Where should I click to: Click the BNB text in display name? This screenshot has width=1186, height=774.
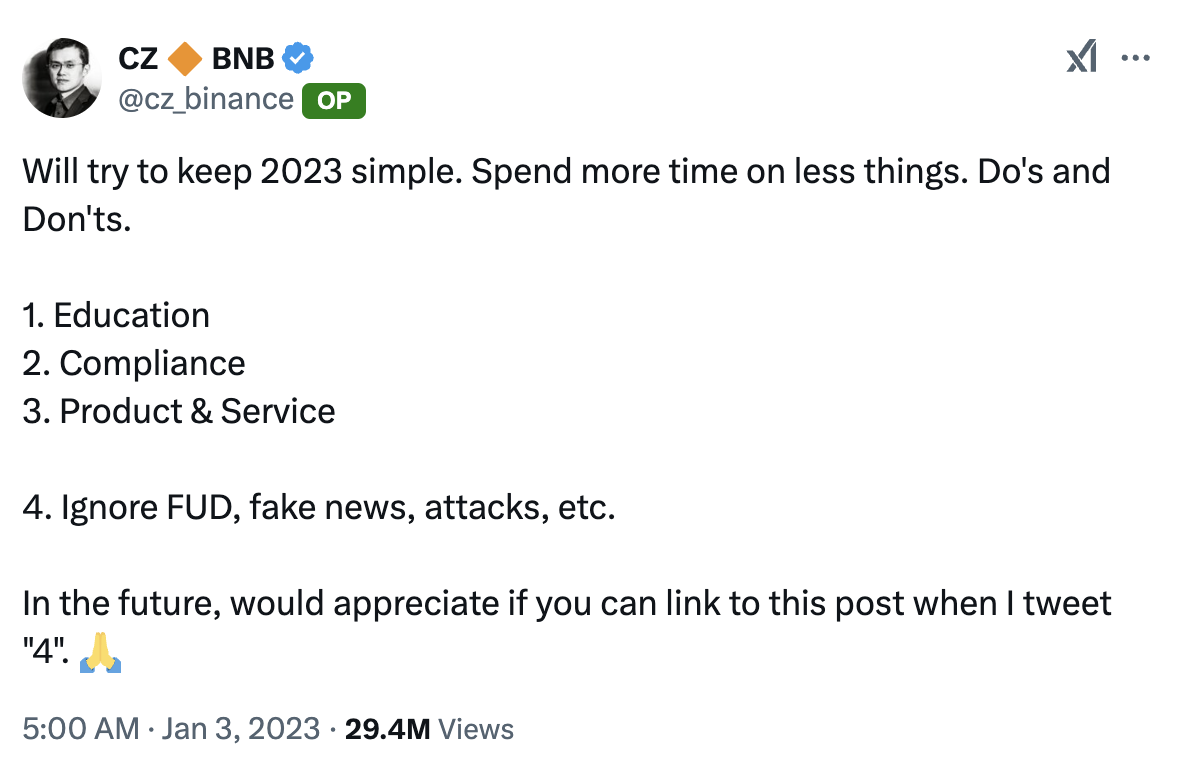point(243,58)
